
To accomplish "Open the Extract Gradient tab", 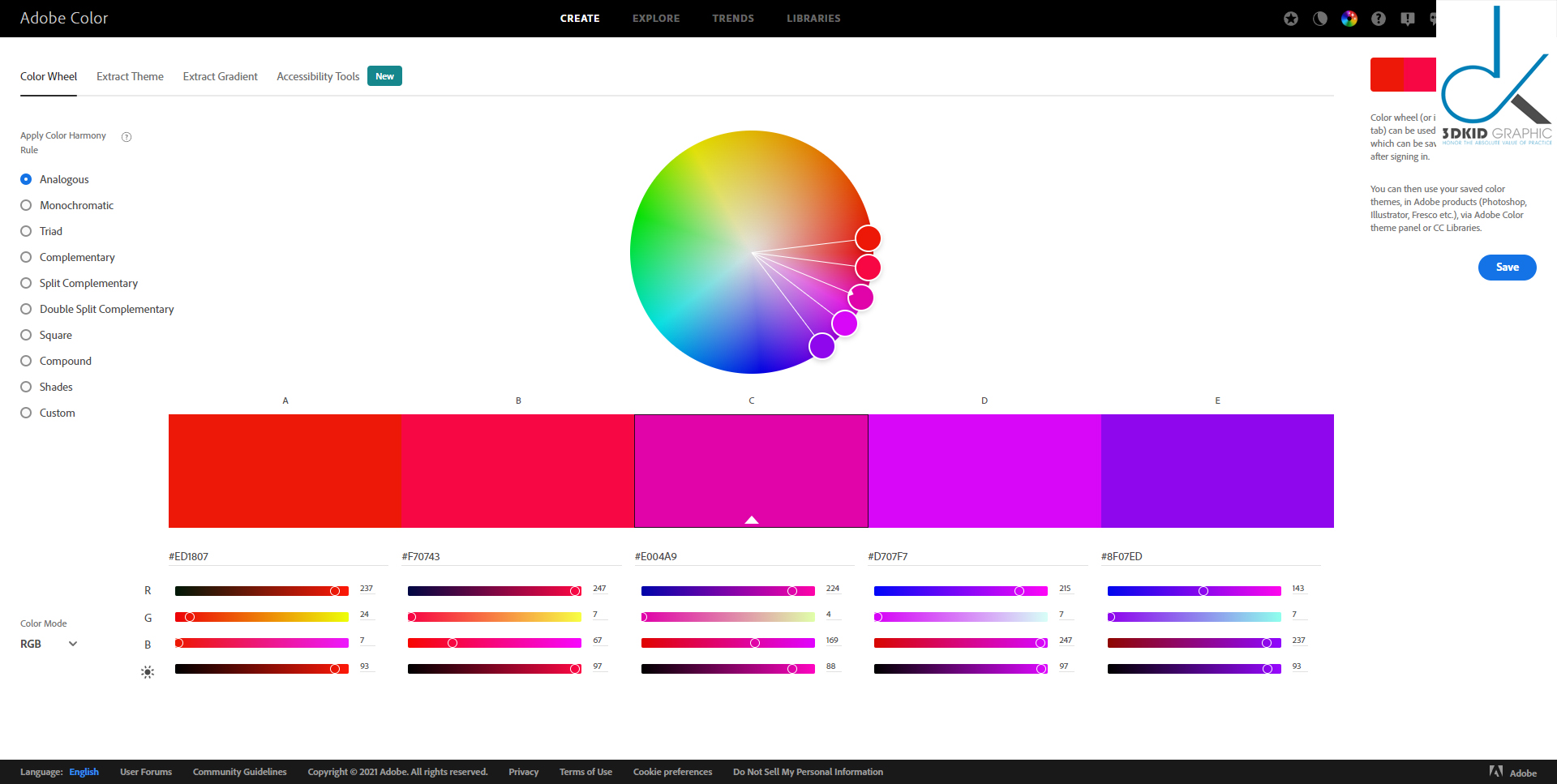I will click(221, 76).
